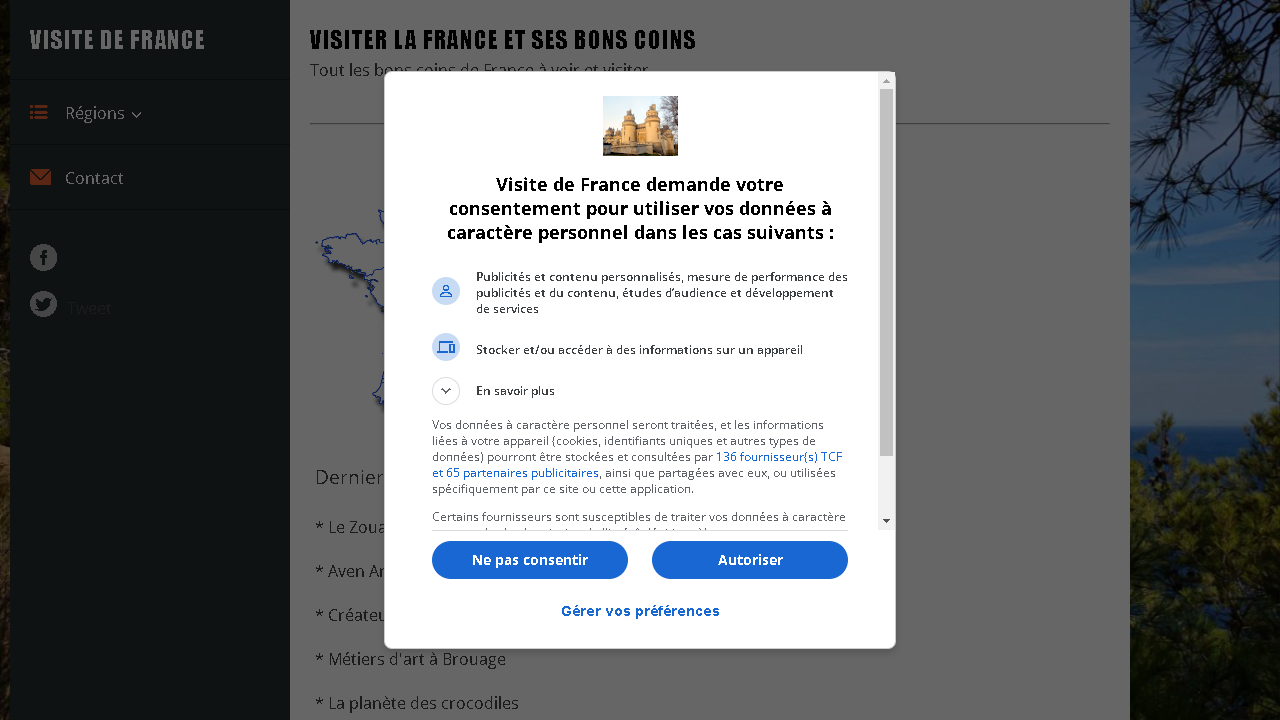Open the Régions dropdown menu
Screen dimensions: 1280x720
103,113
